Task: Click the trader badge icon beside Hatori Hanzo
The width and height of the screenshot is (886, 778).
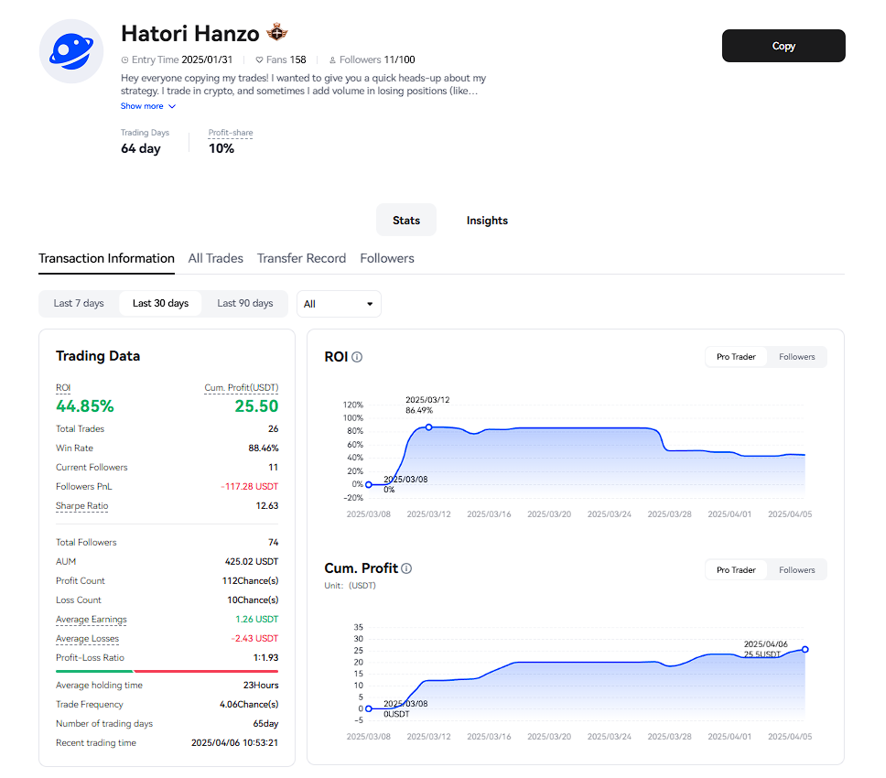Action: click(x=277, y=34)
